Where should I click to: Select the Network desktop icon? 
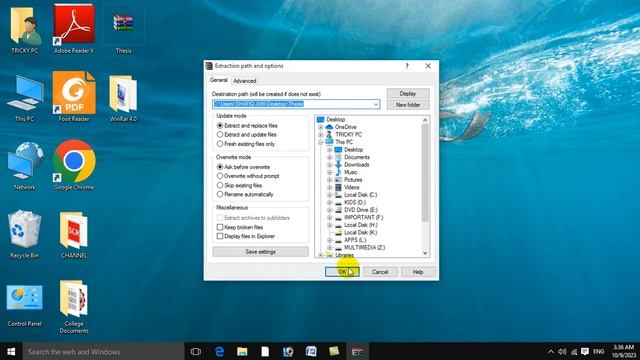(24, 166)
